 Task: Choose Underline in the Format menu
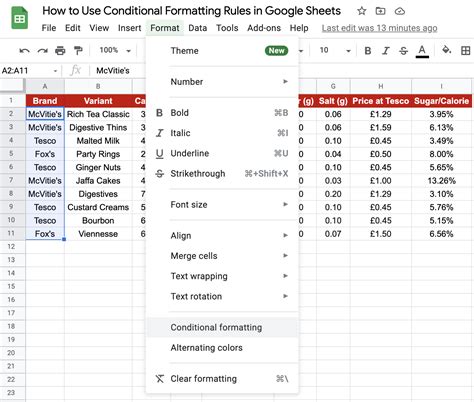222,153
